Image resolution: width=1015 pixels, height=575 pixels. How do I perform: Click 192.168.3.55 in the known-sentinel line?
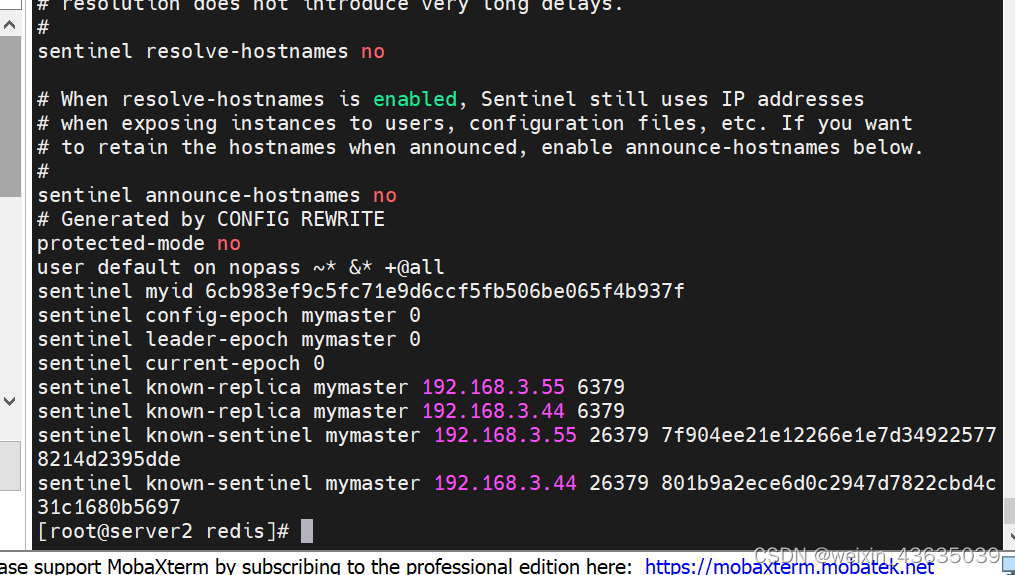click(x=505, y=435)
